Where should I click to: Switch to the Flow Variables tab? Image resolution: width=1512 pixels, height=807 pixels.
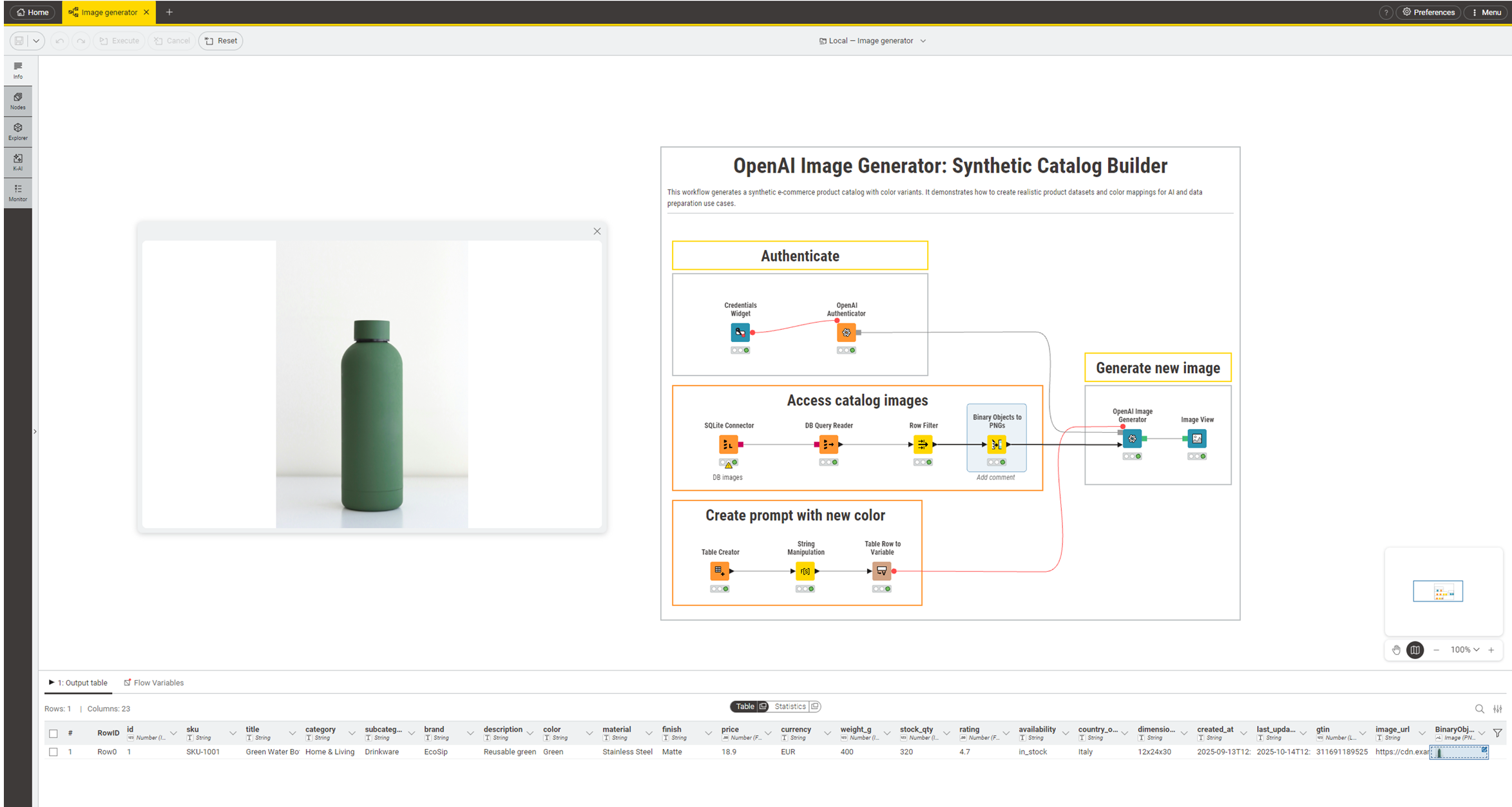[158, 683]
